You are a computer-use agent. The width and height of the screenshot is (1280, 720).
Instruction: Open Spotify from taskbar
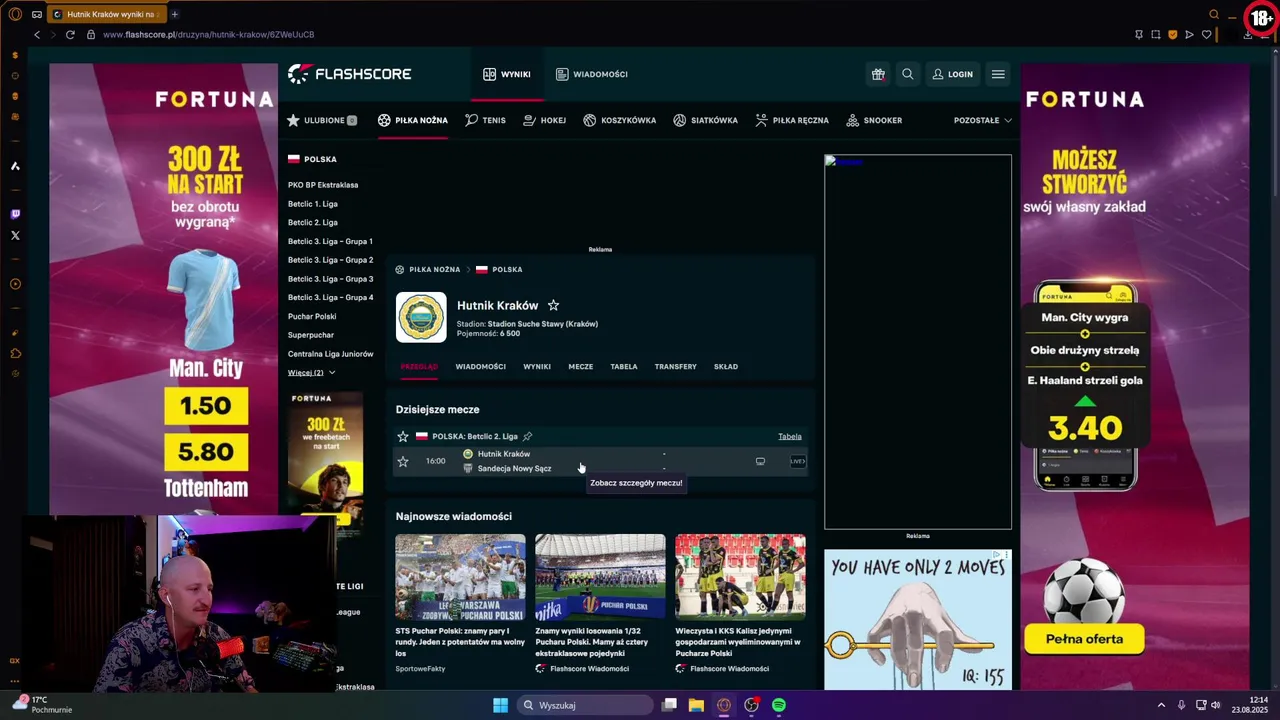click(779, 705)
